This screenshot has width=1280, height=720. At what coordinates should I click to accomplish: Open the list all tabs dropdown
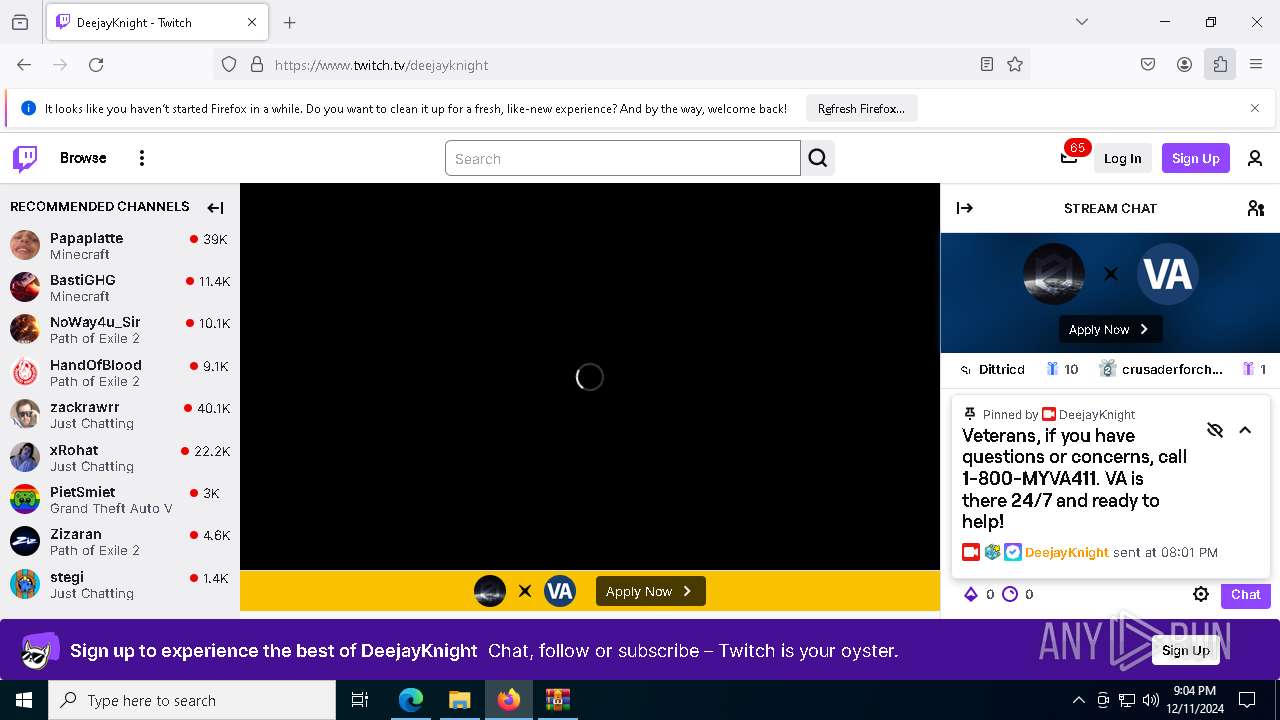[1081, 22]
